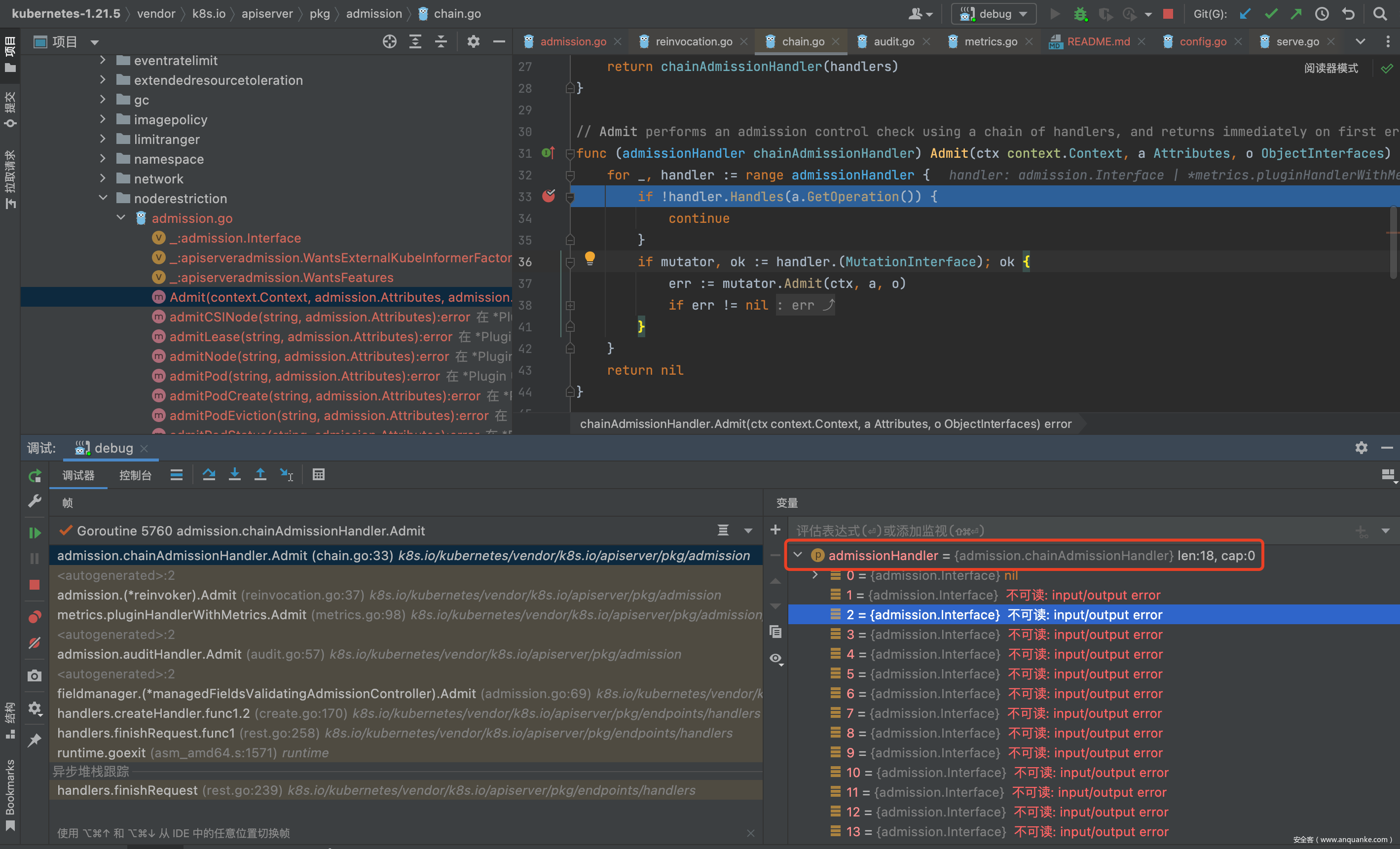Expand the network folder
1400x849 pixels.
[x=103, y=179]
